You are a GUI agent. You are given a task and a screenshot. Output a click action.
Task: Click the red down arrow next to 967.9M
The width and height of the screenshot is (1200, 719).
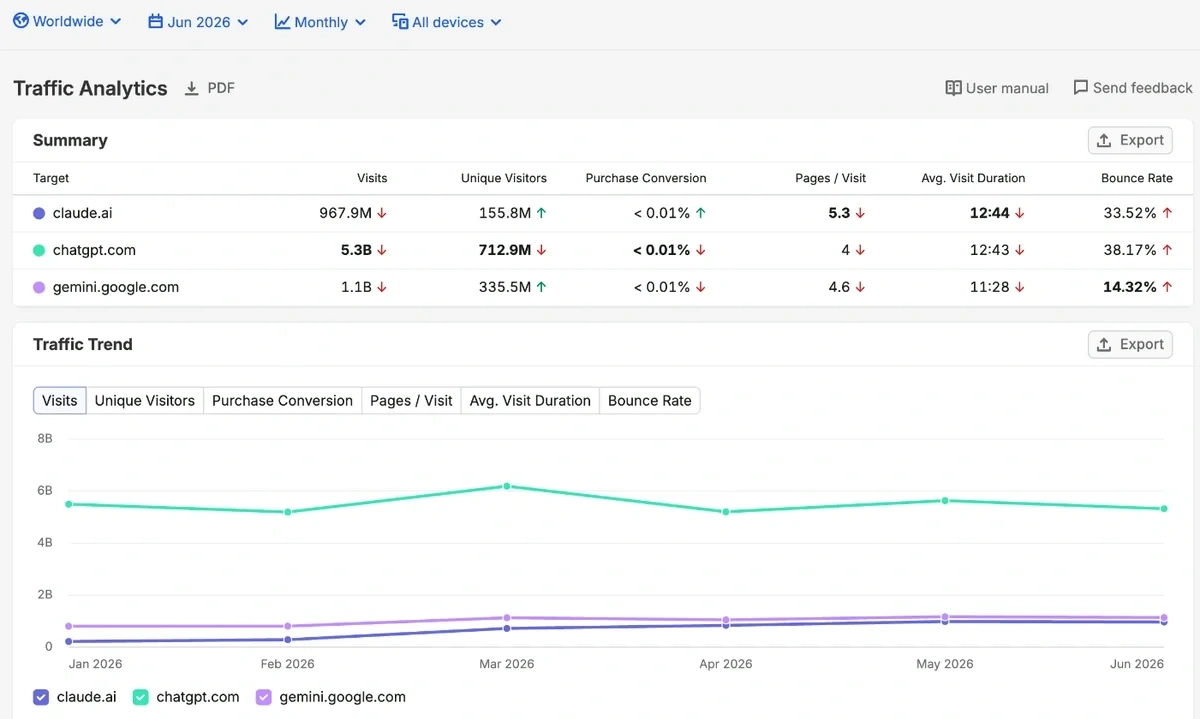(x=382, y=213)
